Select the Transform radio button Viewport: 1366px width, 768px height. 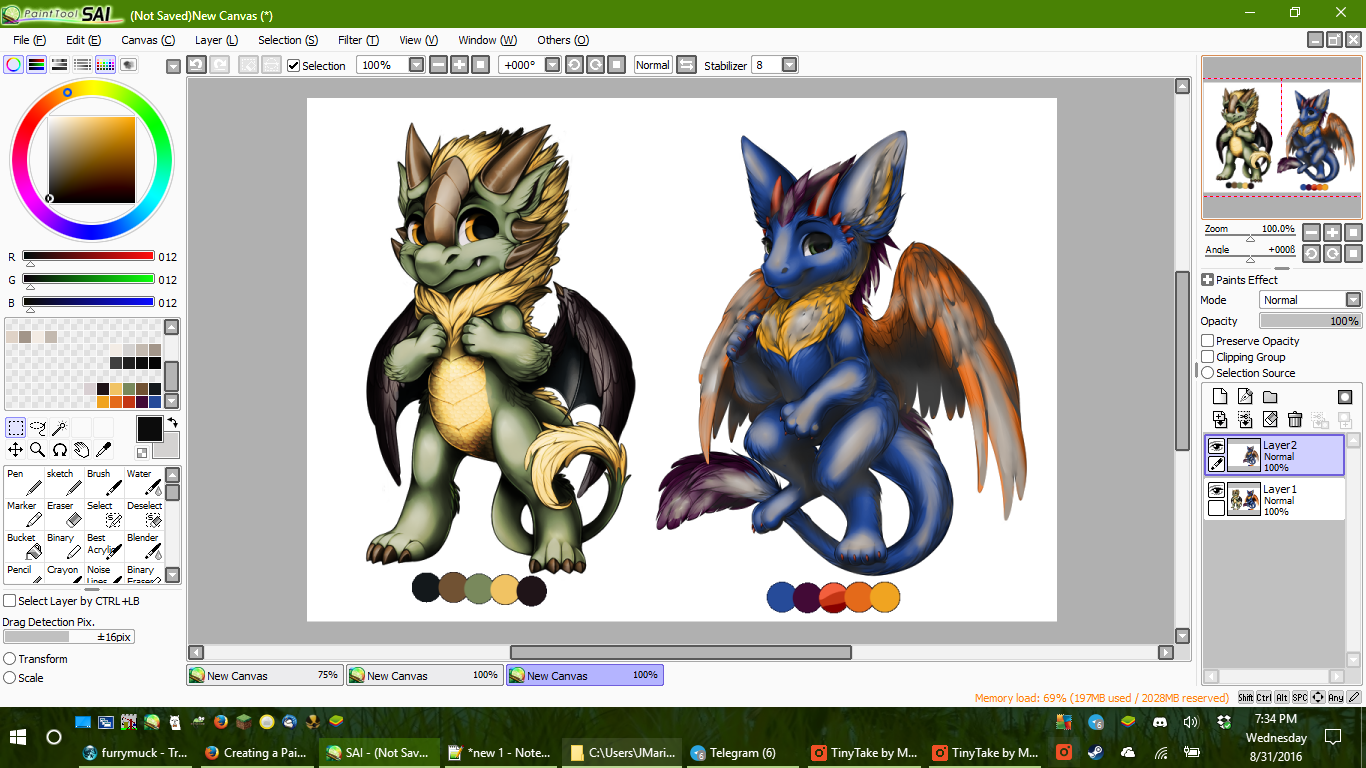coord(10,659)
